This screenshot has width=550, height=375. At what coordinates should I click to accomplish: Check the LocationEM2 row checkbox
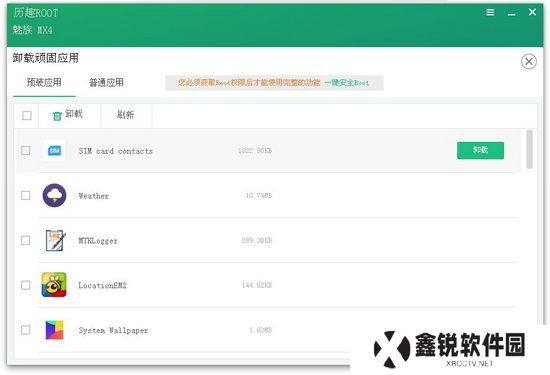pos(26,285)
